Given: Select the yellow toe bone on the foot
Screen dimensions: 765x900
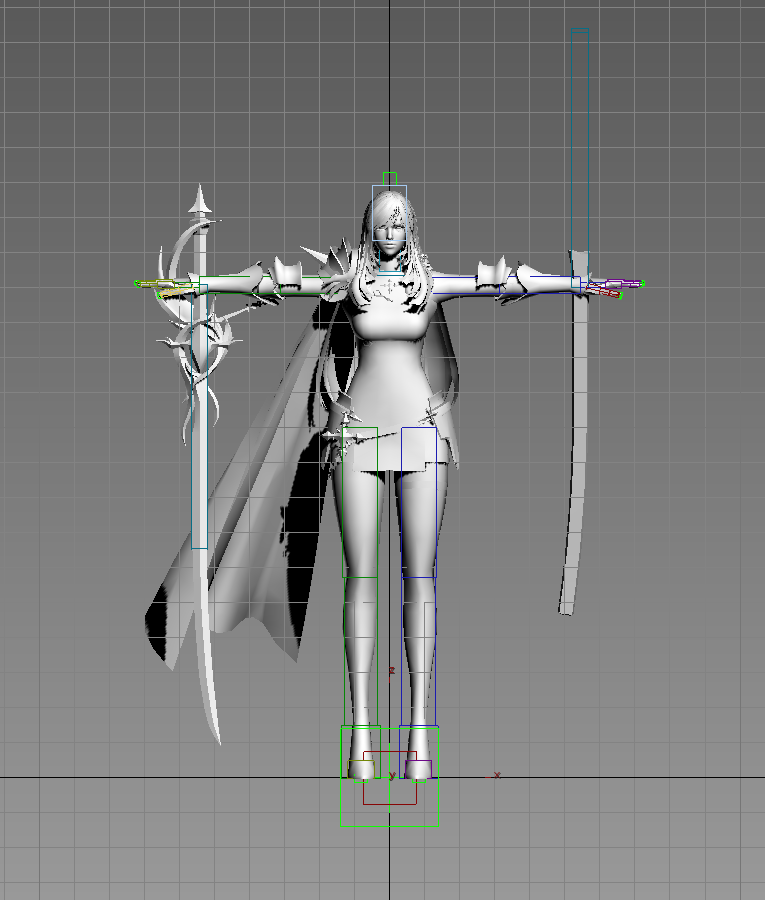Looking at the screenshot, I should pyautogui.click(x=361, y=769).
